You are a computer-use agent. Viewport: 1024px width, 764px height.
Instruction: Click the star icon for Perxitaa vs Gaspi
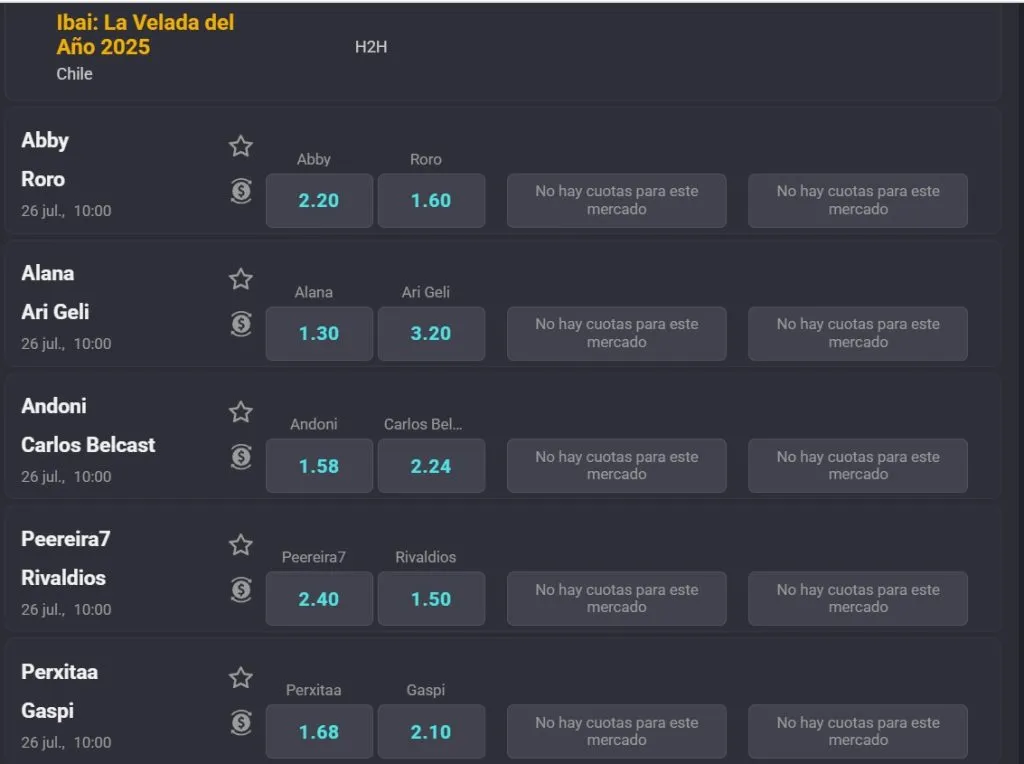pos(241,678)
